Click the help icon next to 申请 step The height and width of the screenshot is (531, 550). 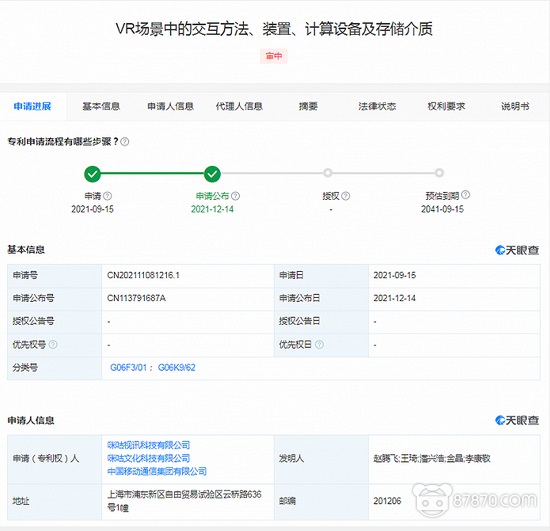point(108,196)
